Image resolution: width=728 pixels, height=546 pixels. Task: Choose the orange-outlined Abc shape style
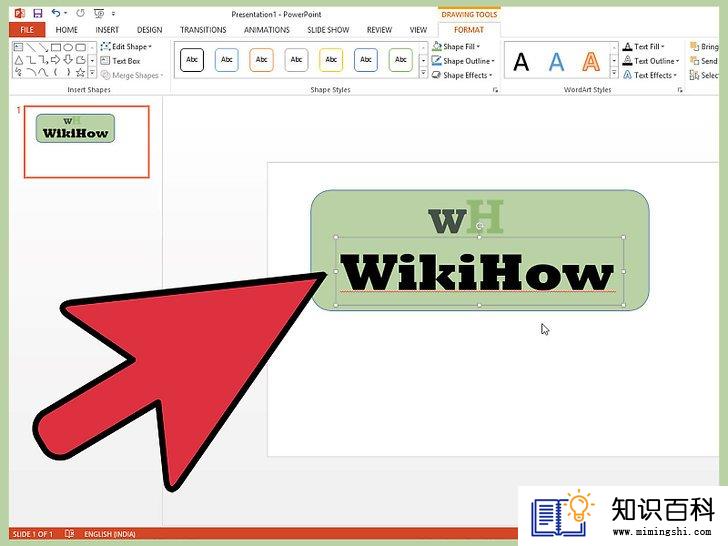point(261,60)
